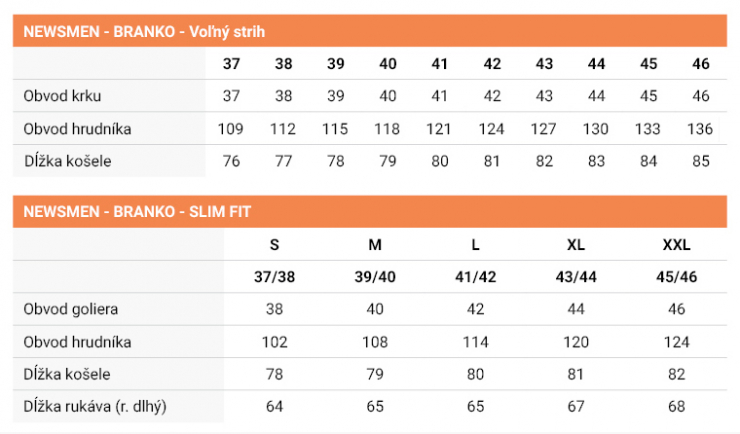
Task: Click shirt length value 85
Action: [700, 161]
